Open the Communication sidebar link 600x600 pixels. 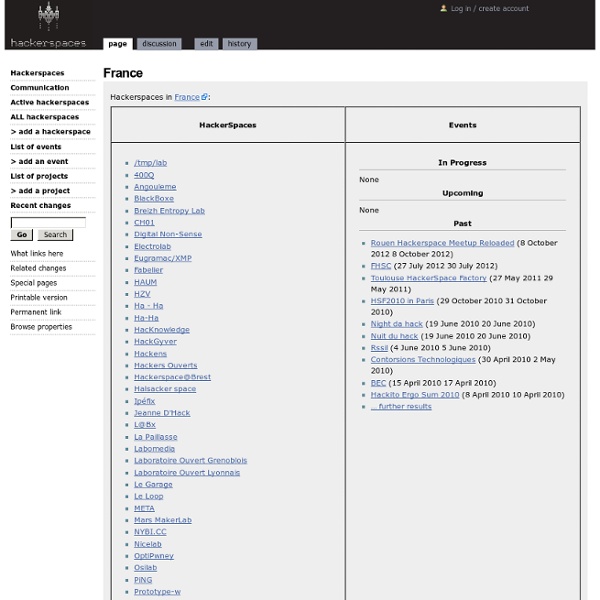[x=40, y=88]
